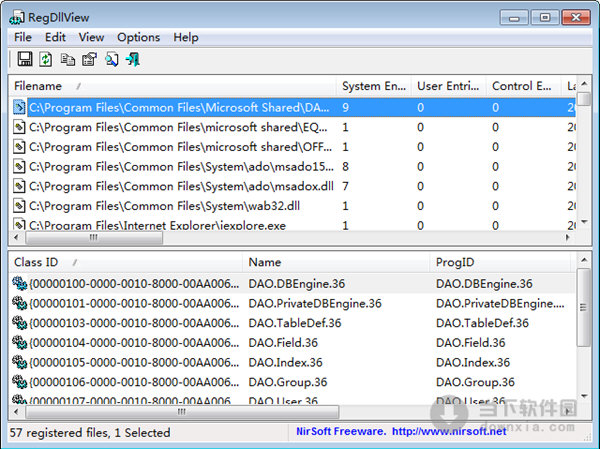Viewport: 600px width, 449px height.
Task: Sort by the Filename column header
Action: 173,86
